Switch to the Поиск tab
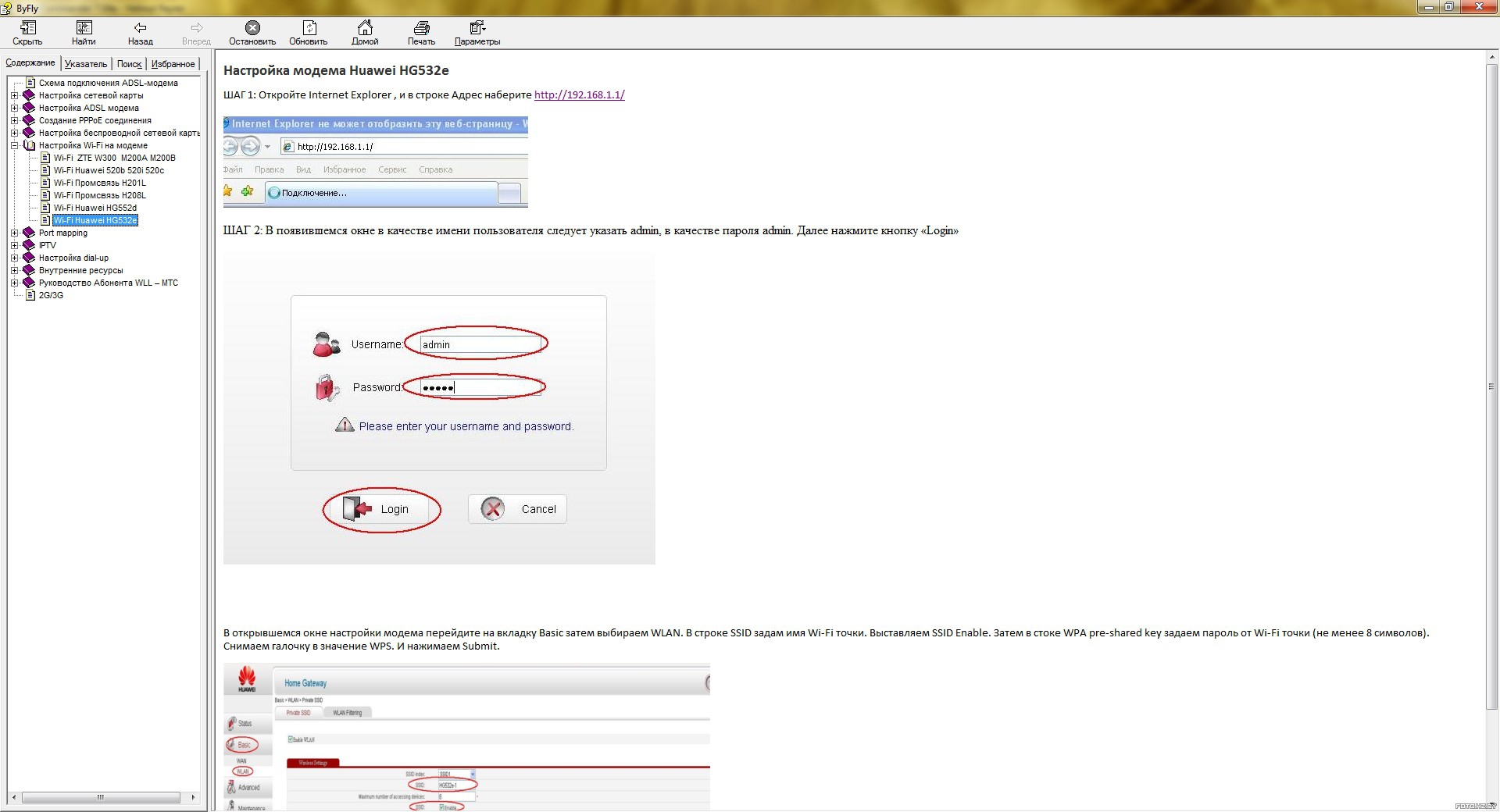1500x812 pixels. point(129,64)
